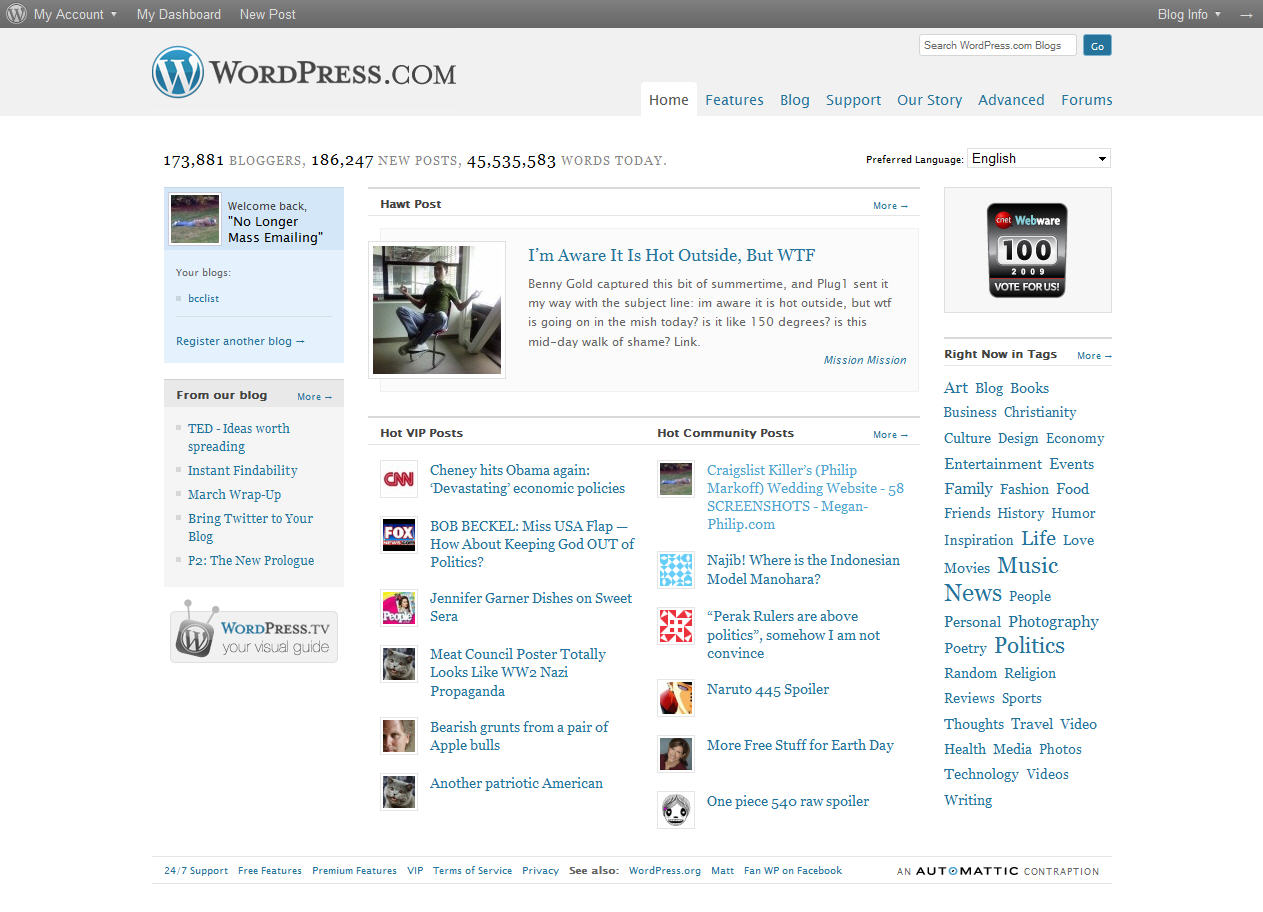The width and height of the screenshot is (1263, 912).
Task: Click the arrow icon at top right
Action: click(1246, 15)
